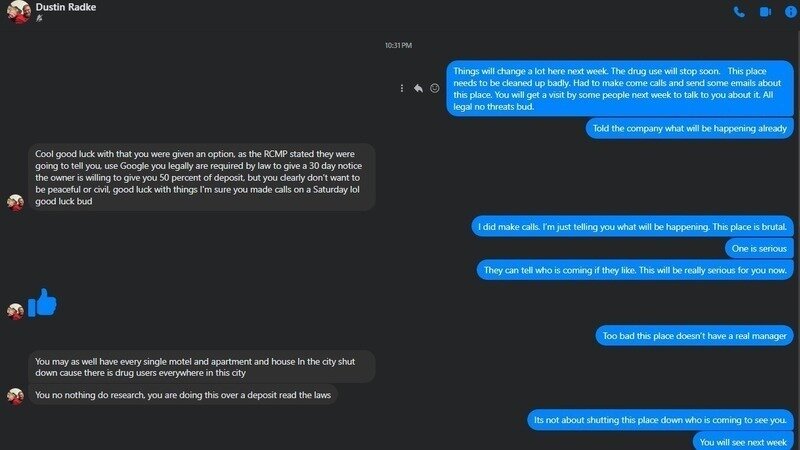Click avatar beside the 'Cool good luck' message
Screen dimensions: 800x450
(x=15, y=202)
